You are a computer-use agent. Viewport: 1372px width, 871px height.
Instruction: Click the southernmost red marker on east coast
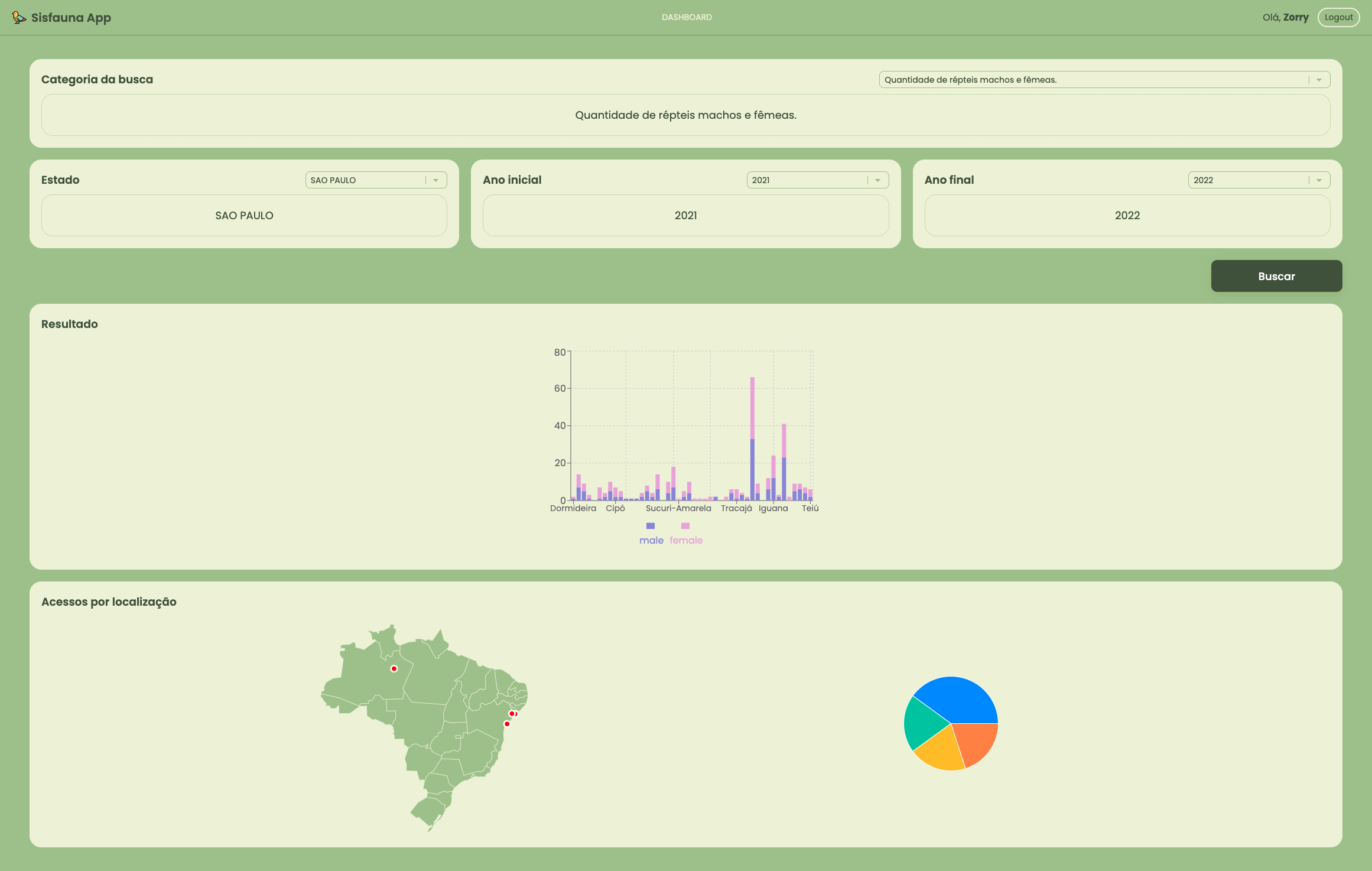tap(507, 724)
